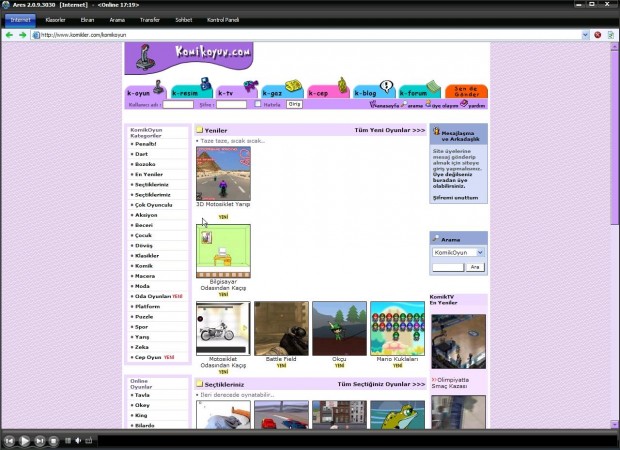The width and height of the screenshot is (620, 450).
Task: Click the Olimpiyatta Smaç Kazası video link
Action: point(450,383)
